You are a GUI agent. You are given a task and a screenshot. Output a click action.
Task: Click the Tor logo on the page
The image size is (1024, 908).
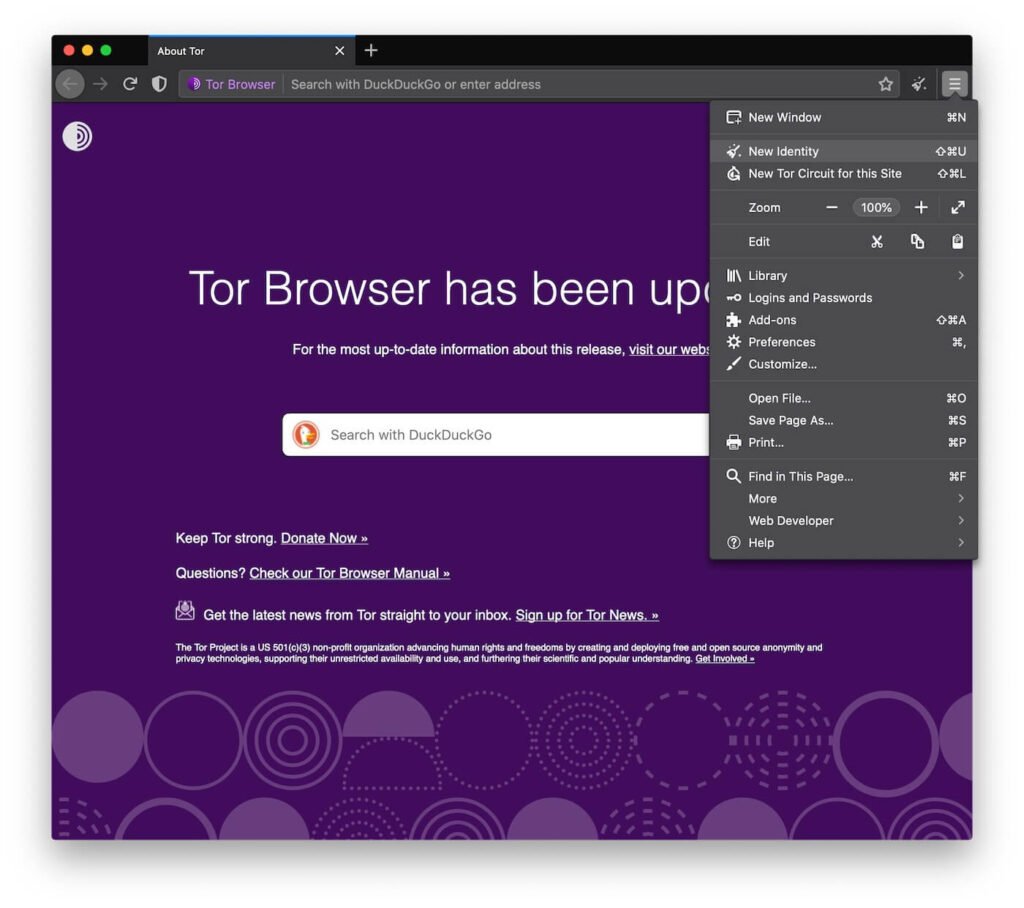click(x=77, y=137)
